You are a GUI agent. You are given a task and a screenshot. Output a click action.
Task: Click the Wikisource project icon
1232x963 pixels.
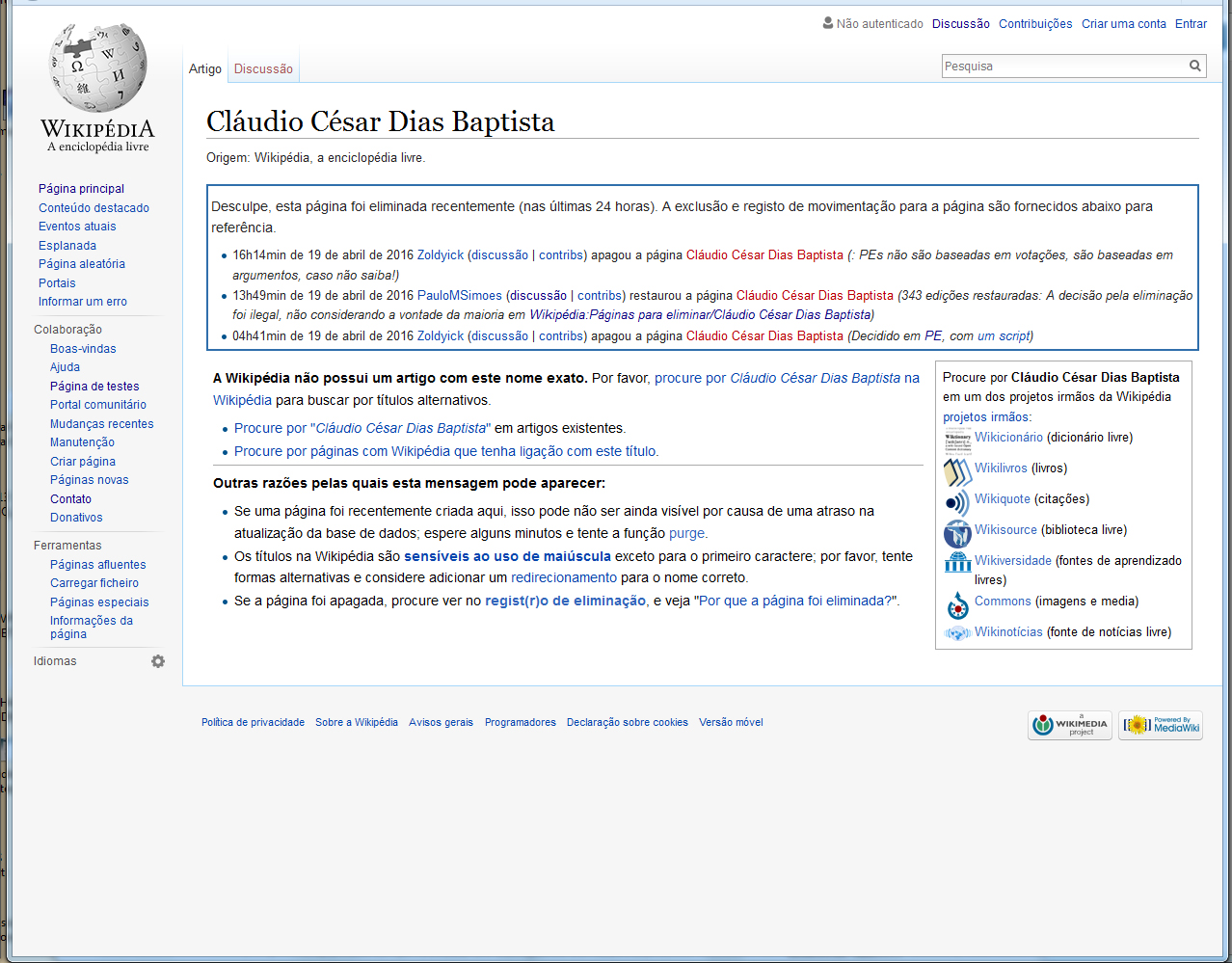point(956,532)
